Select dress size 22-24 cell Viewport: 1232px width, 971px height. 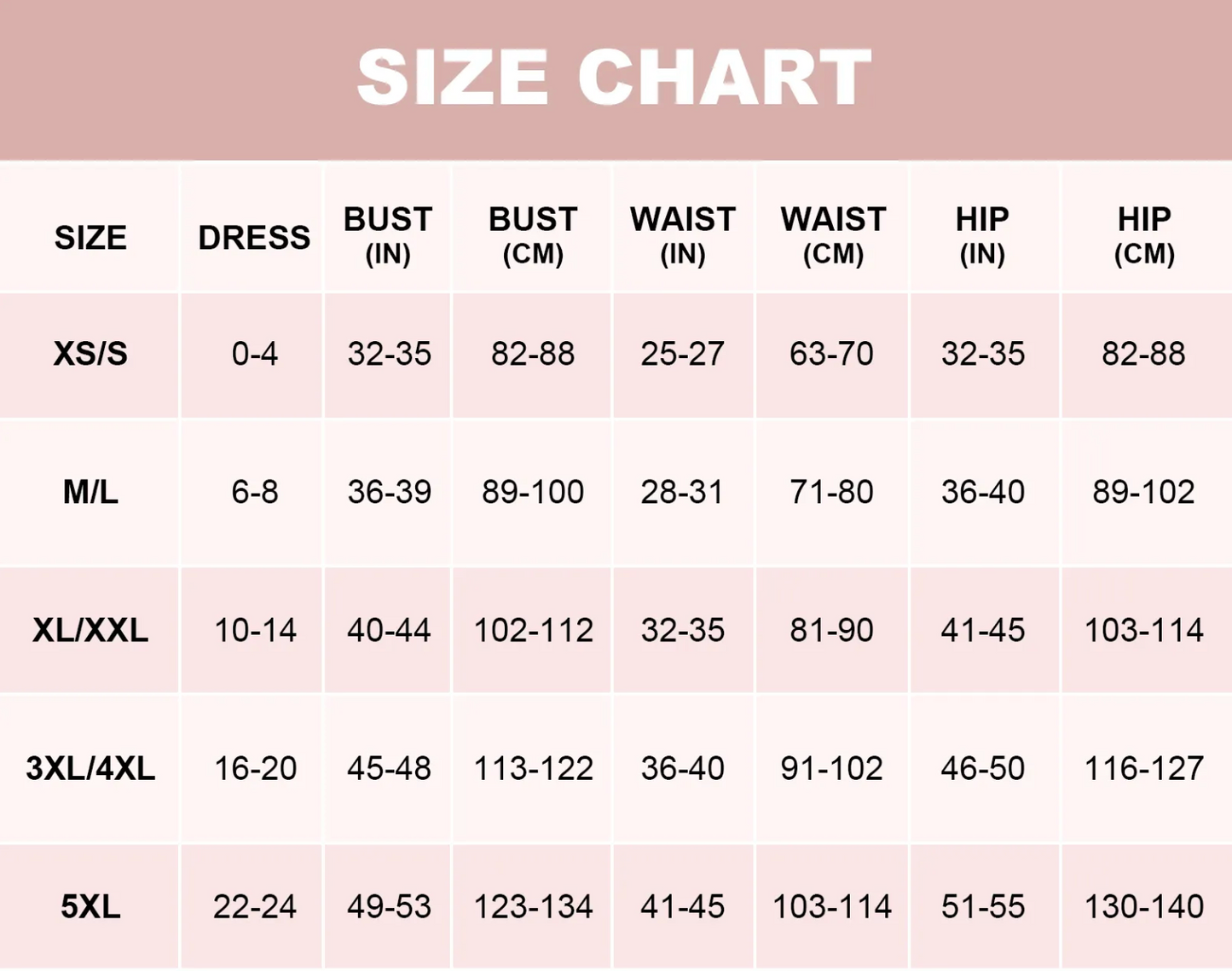click(254, 906)
